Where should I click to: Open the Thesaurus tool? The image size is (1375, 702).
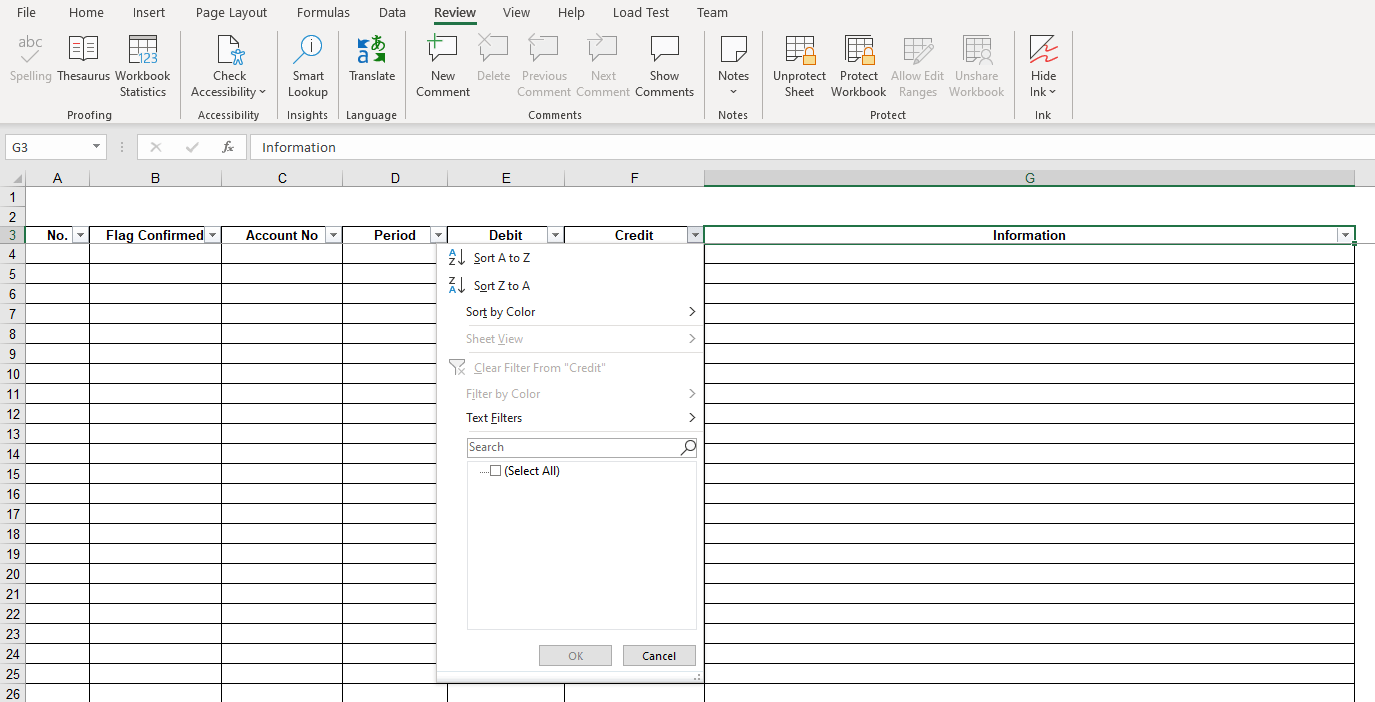coord(83,60)
